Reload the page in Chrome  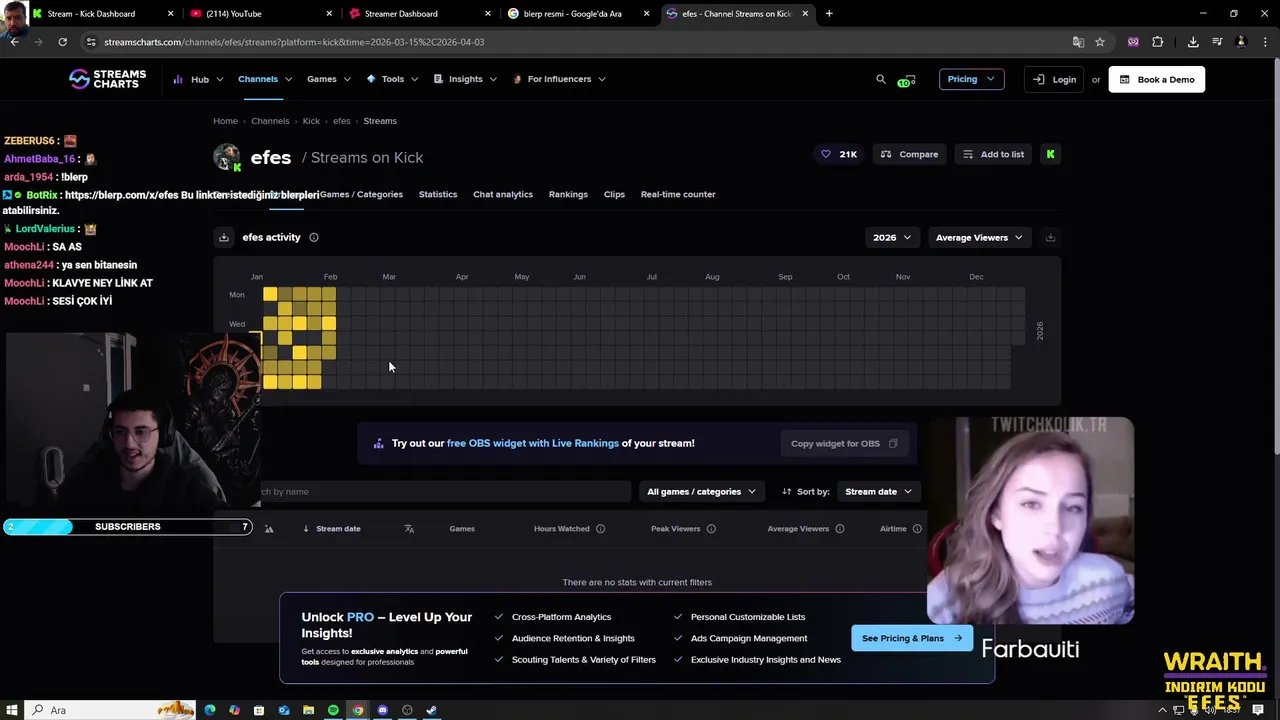[62, 42]
